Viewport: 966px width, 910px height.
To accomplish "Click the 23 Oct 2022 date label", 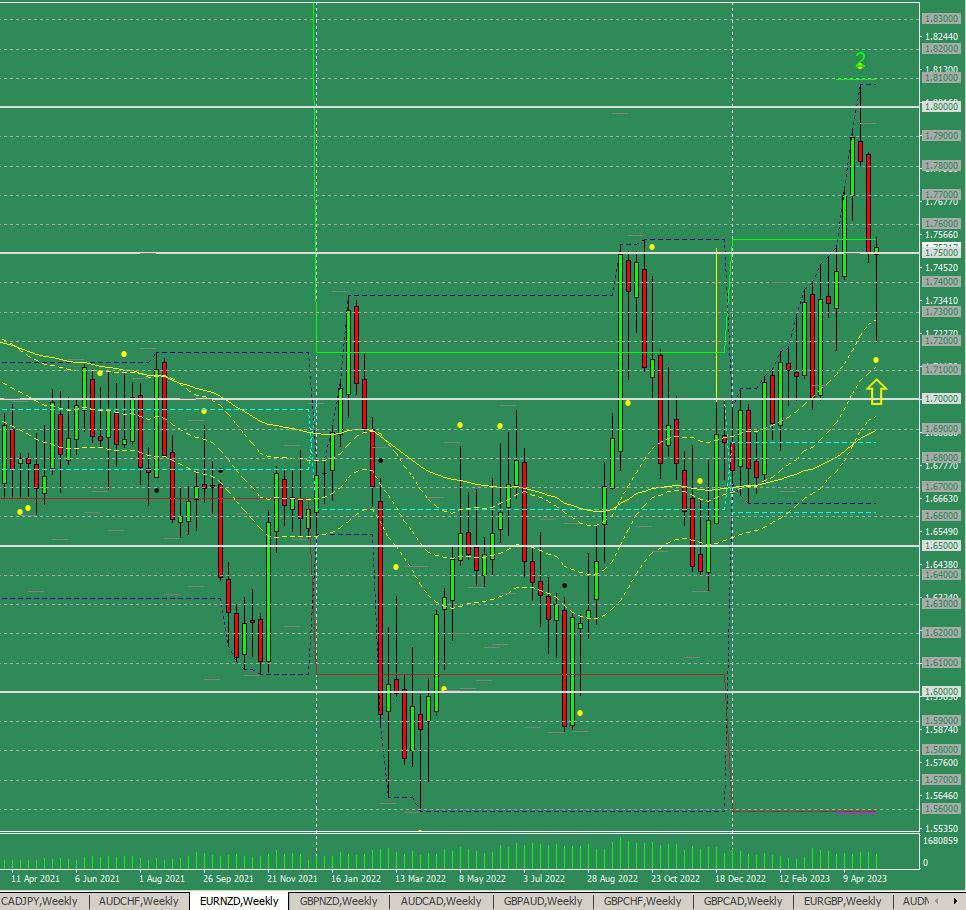I will click(x=676, y=879).
